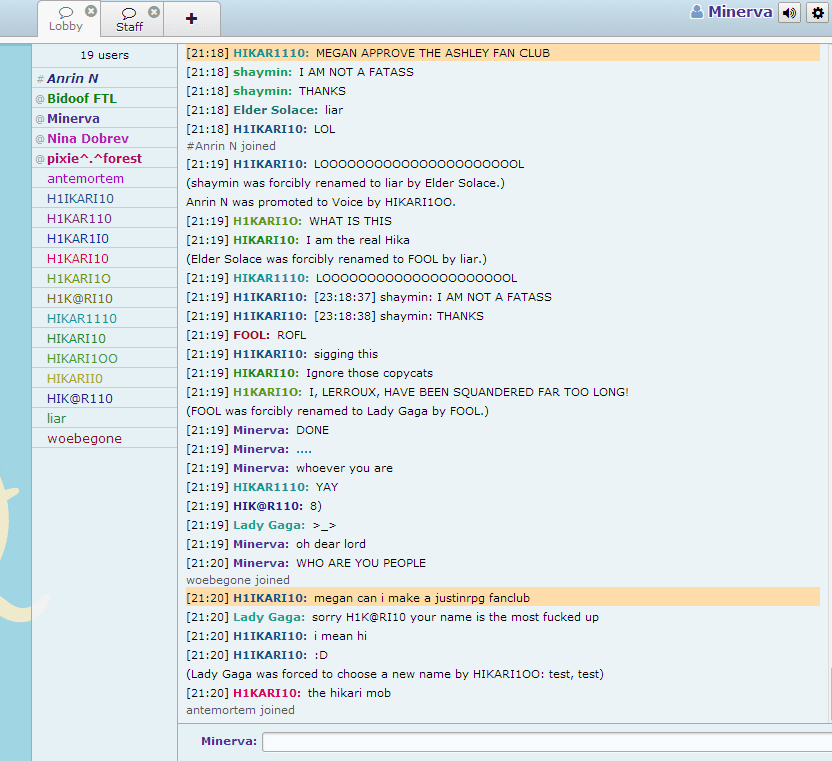
Task: Click the 'sigging this' message
Action: pos(346,354)
